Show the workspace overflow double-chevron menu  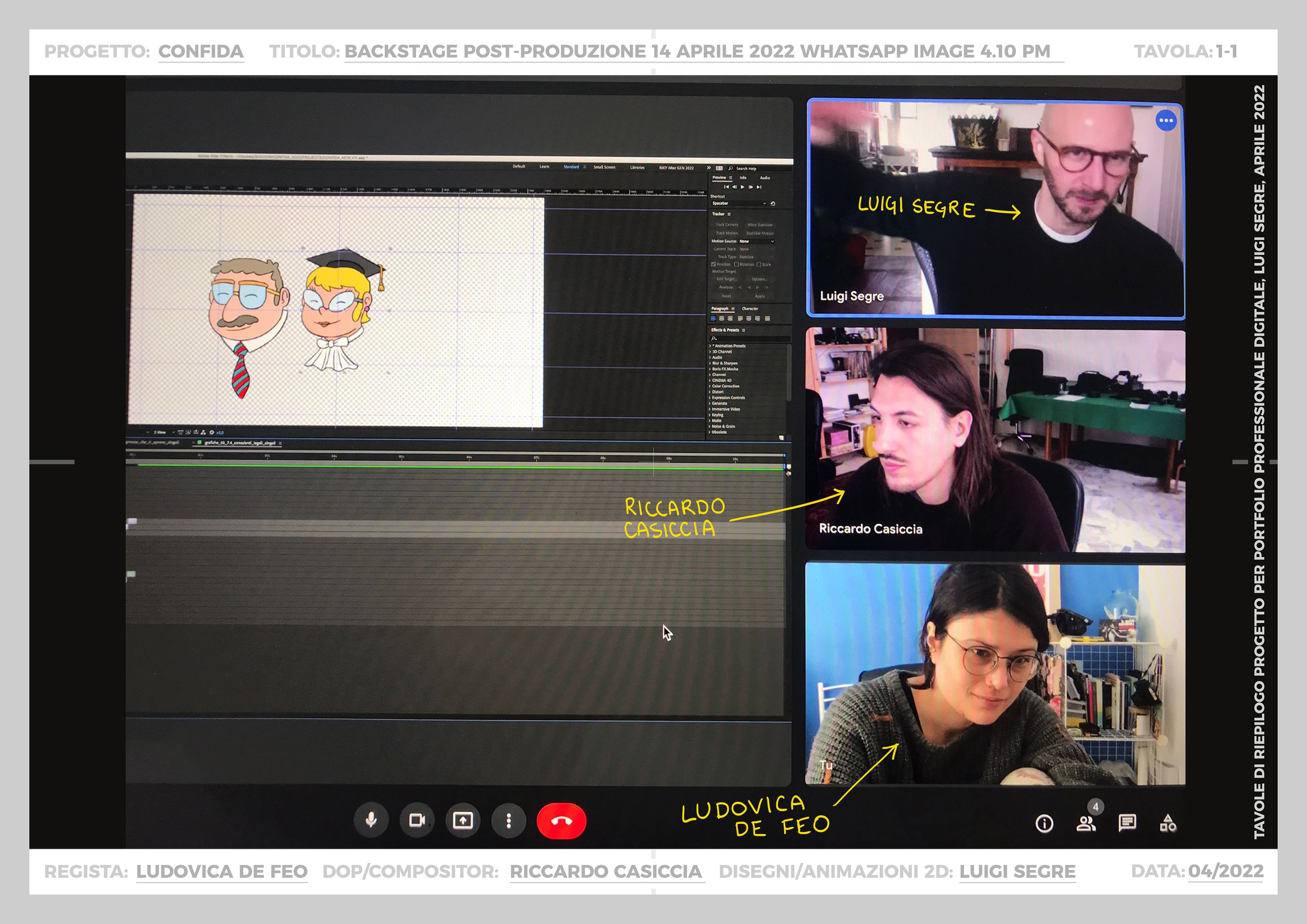709,168
